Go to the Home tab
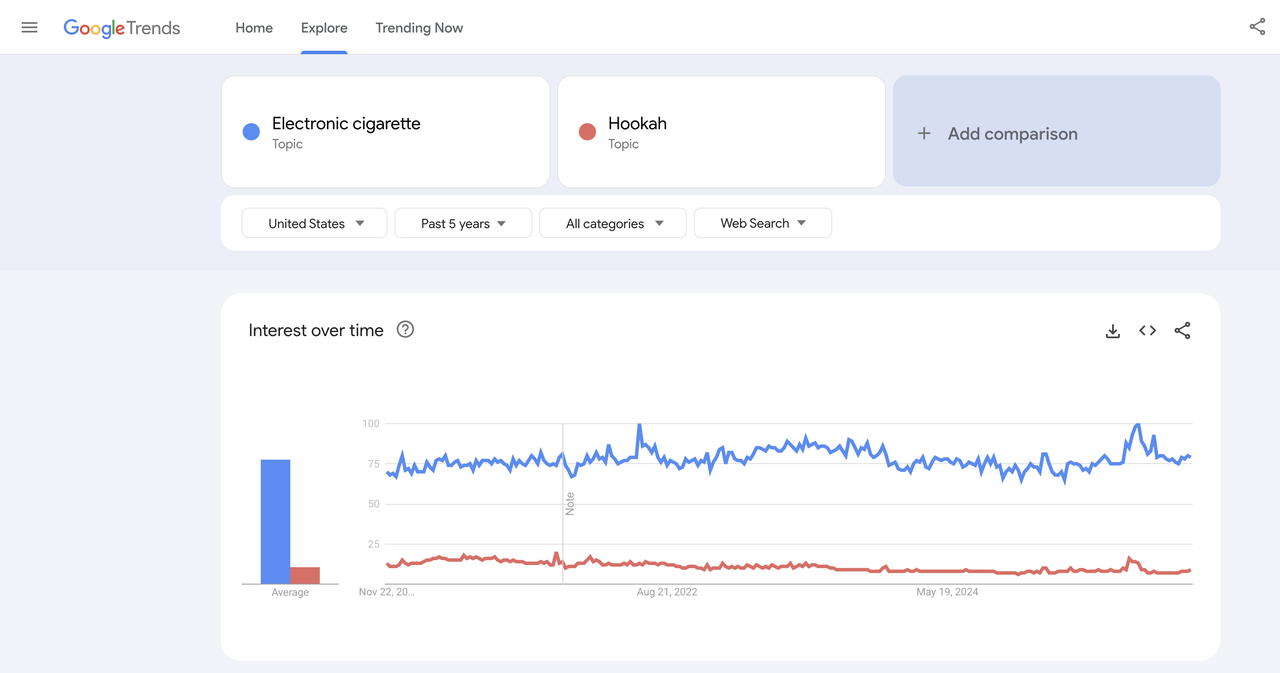The image size is (1280, 673). (254, 28)
